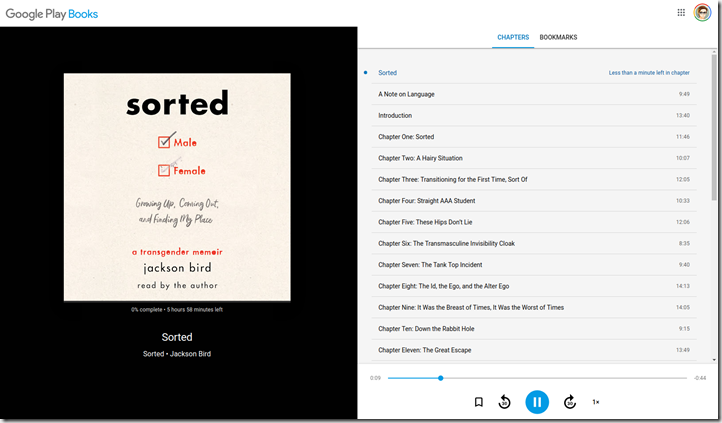722x423 pixels.
Task: Rewind 30 seconds
Action: point(504,402)
